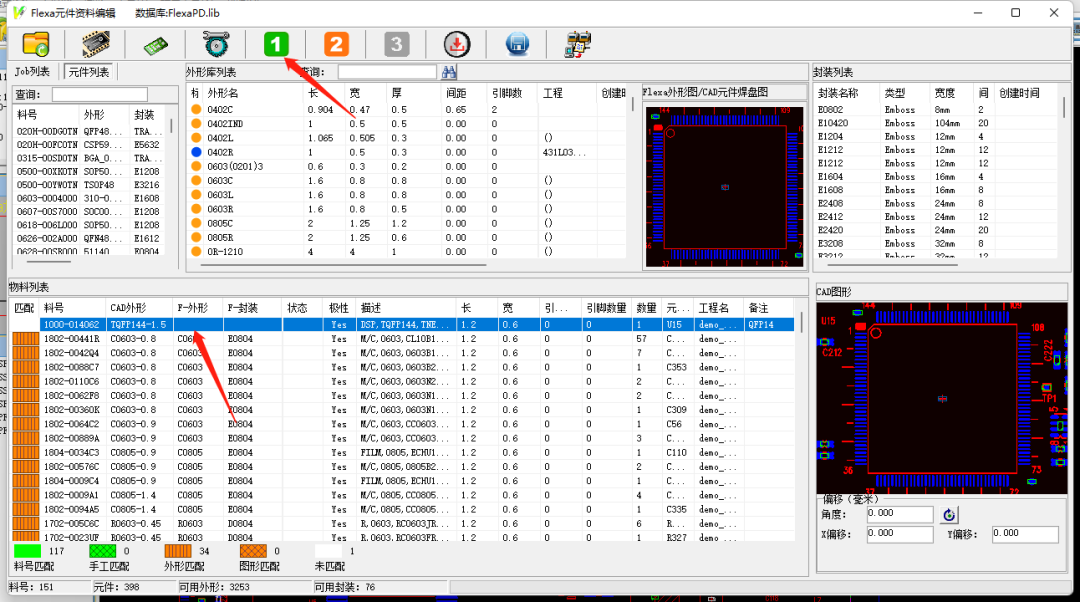Click the binoculars search icon
Image resolution: width=1080 pixels, height=602 pixels.
[449, 72]
